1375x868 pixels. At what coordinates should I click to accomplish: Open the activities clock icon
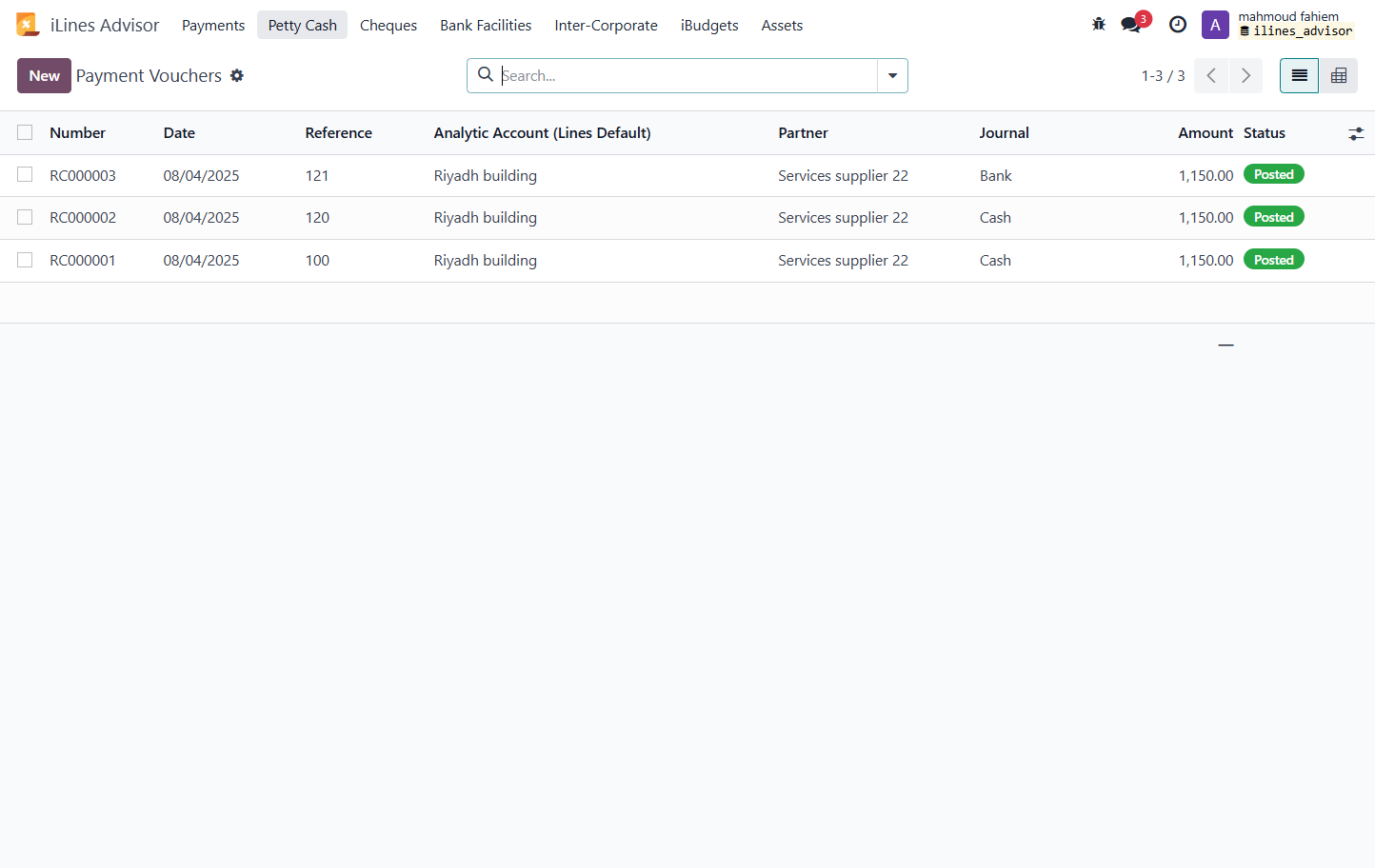point(1178,25)
